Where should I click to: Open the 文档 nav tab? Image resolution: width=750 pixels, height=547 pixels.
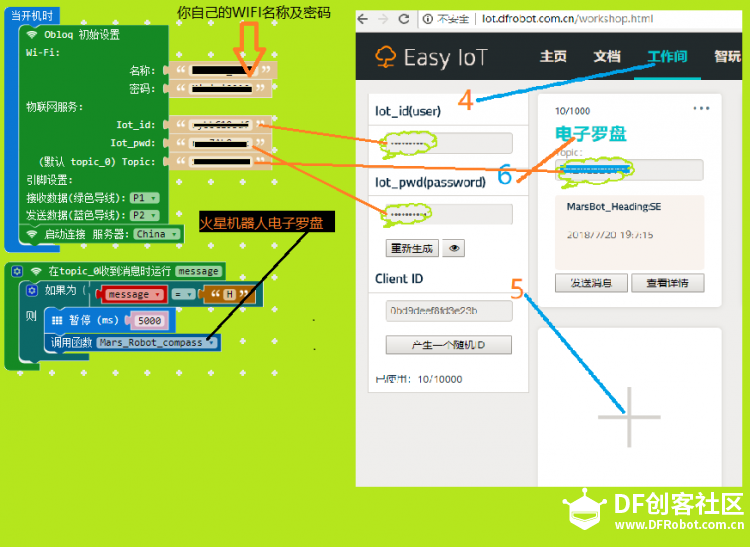click(607, 57)
